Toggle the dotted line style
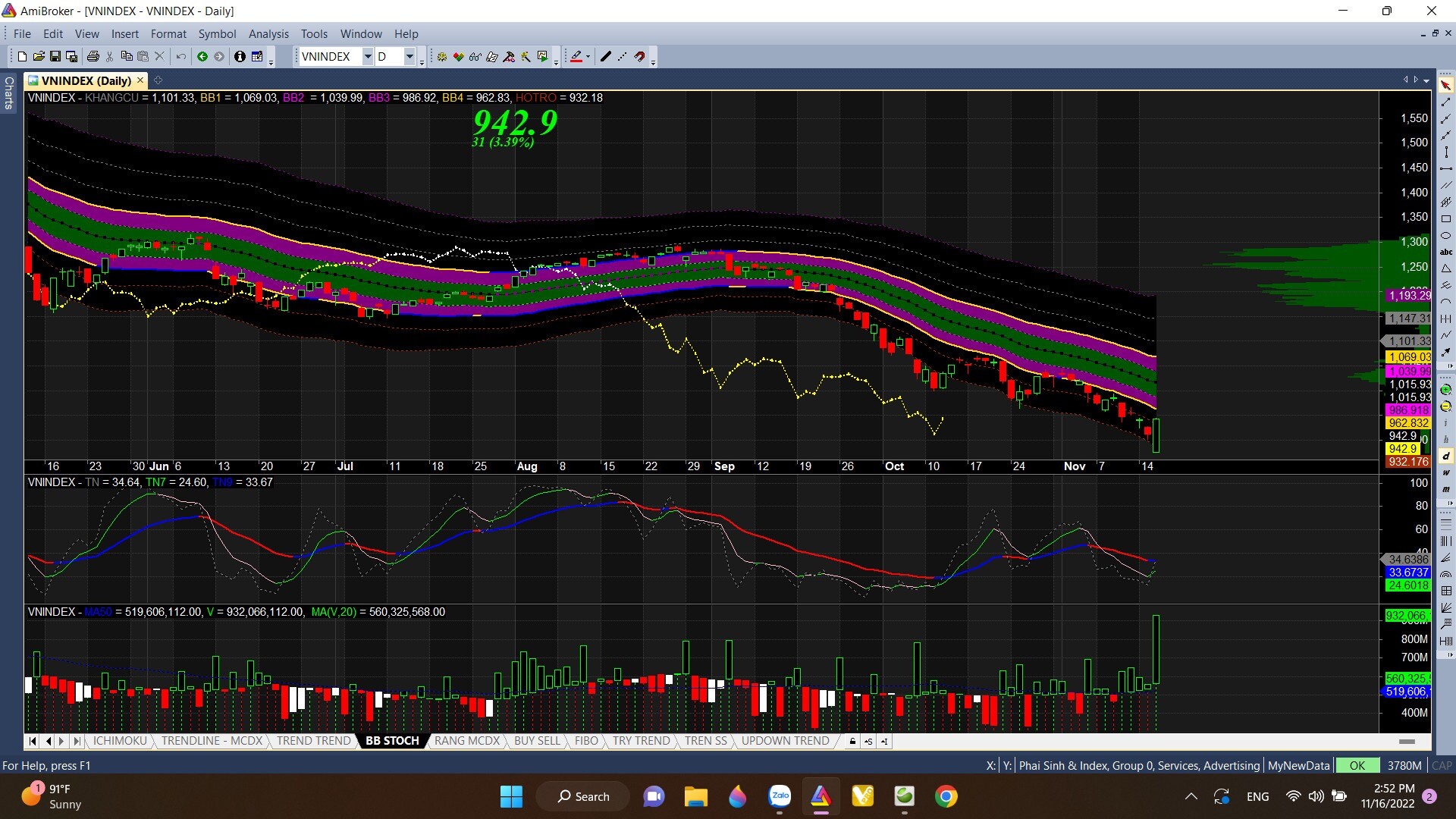 coord(622,56)
